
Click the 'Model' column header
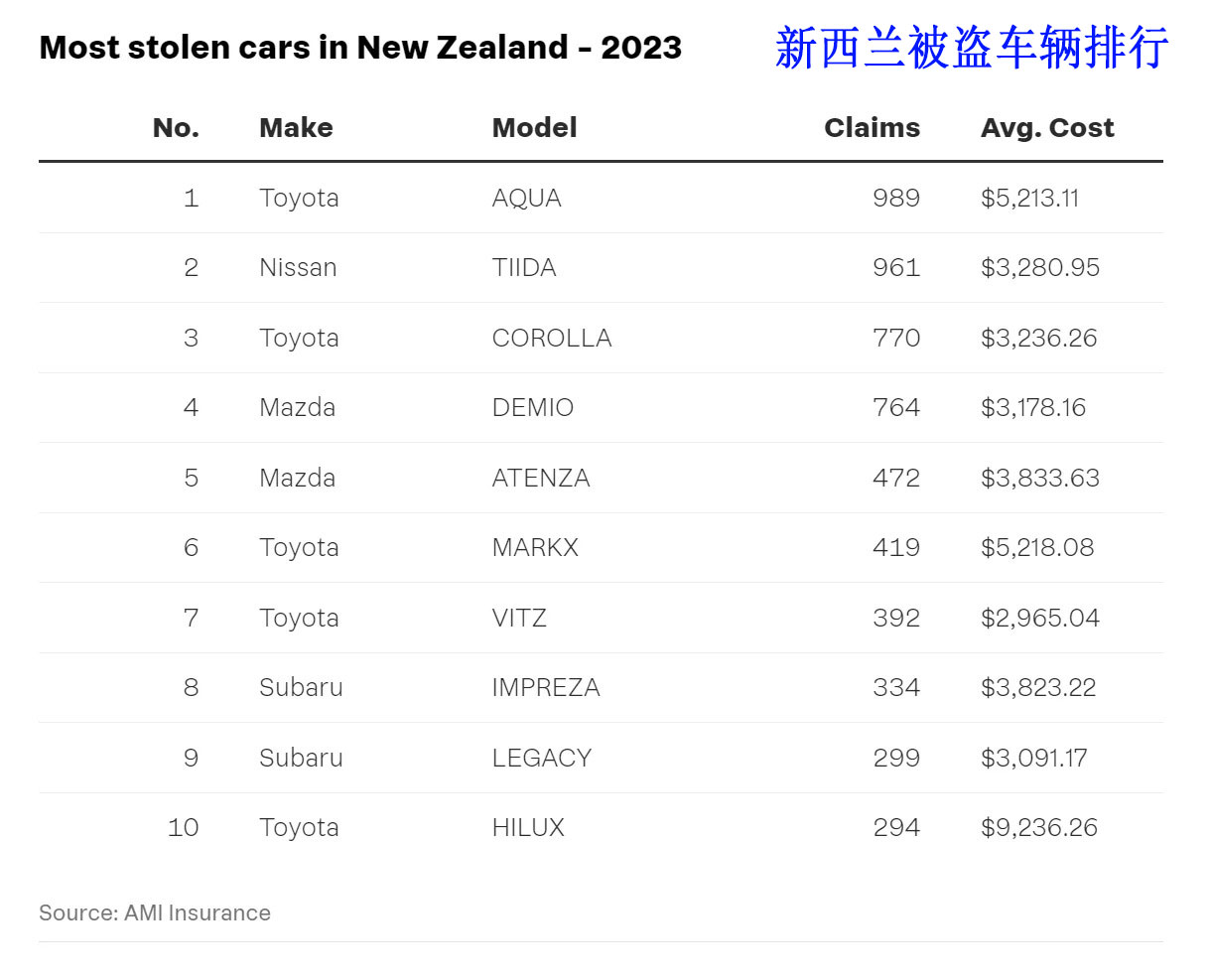(x=534, y=128)
